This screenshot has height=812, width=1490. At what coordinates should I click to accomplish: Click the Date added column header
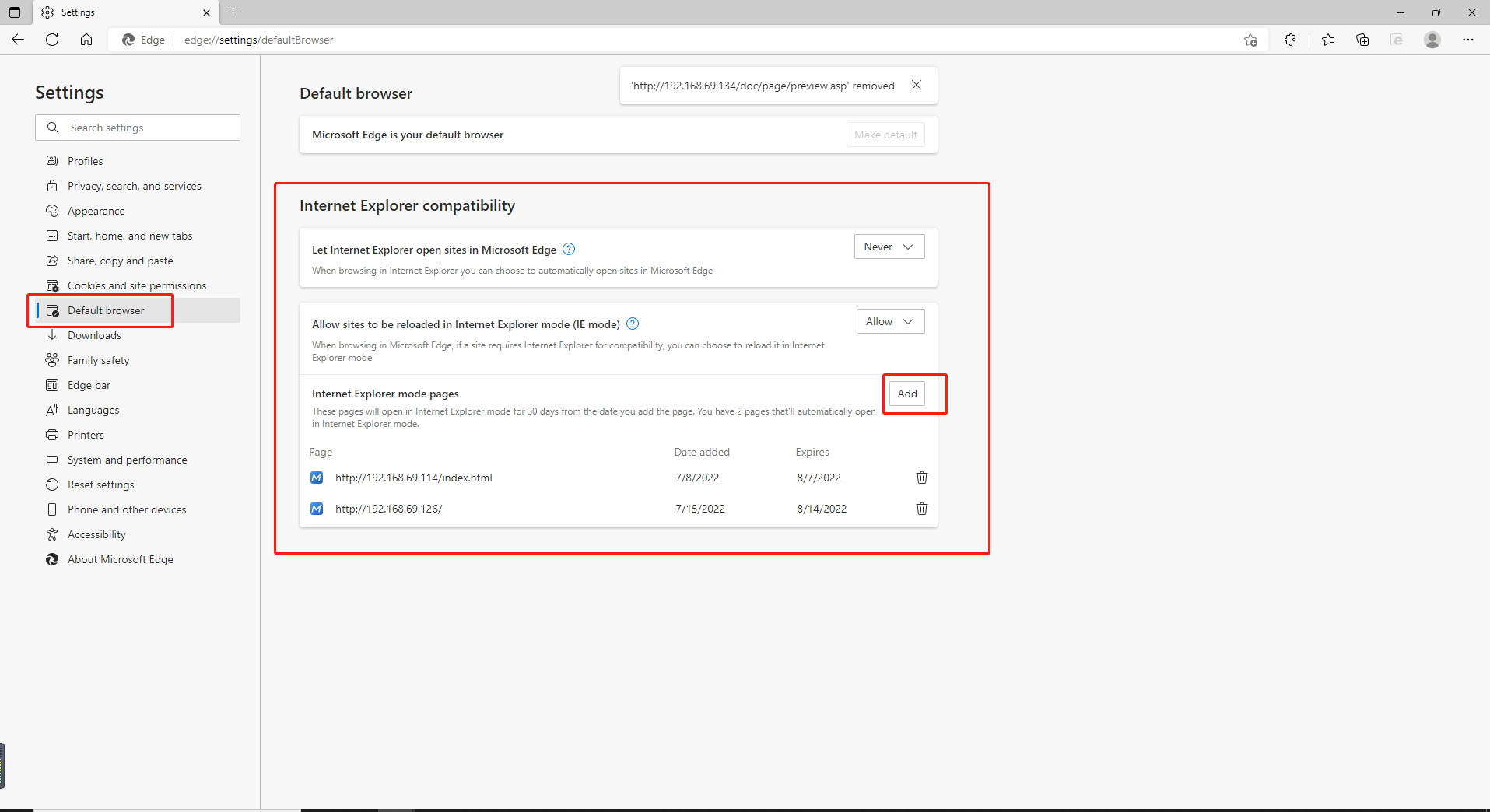(x=702, y=452)
